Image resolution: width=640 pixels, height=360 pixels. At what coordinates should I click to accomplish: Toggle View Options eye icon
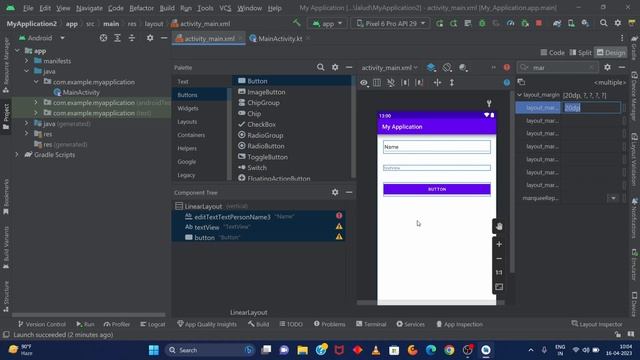[x=364, y=82]
